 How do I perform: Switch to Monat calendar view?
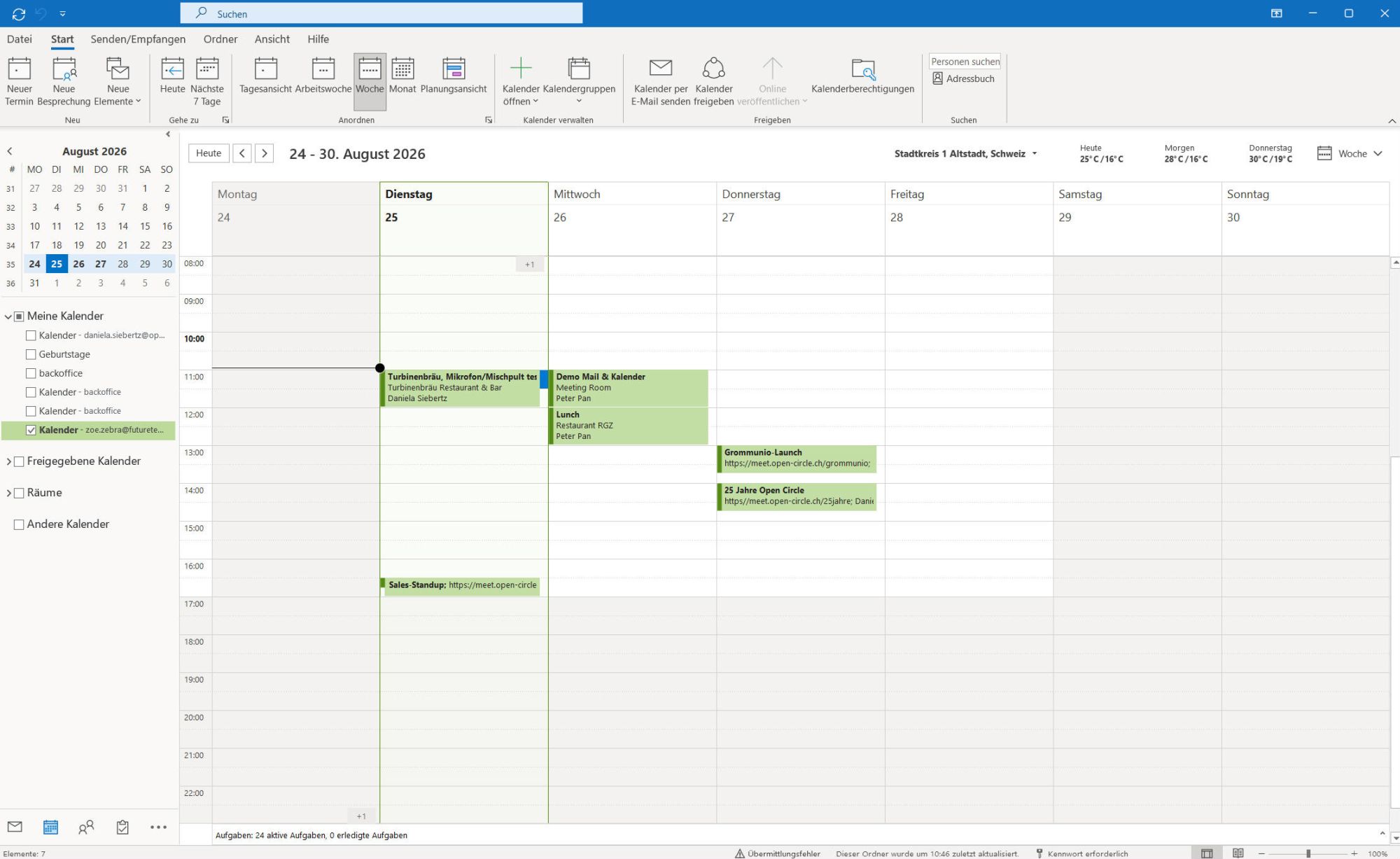(x=402, y=76)
